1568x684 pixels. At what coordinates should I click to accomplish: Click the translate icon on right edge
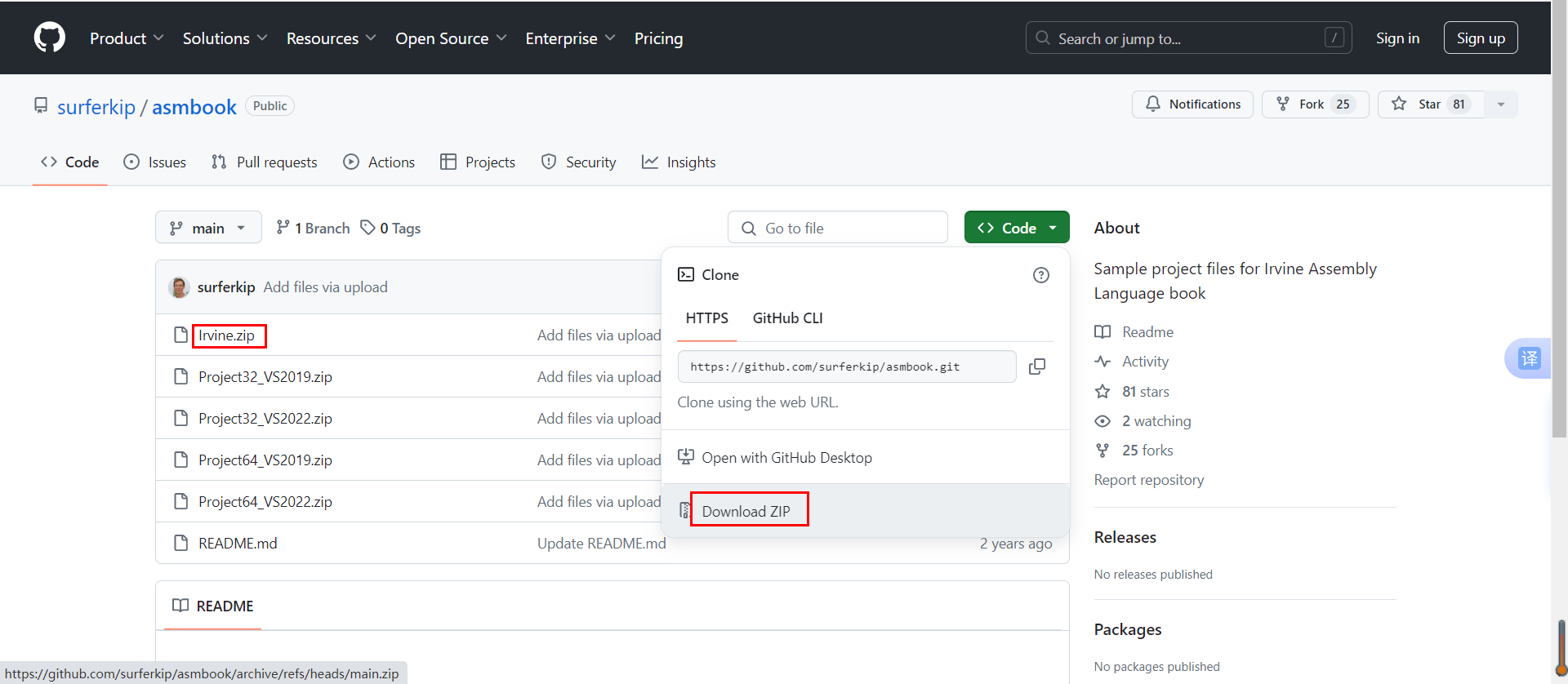pos(1529,358)
